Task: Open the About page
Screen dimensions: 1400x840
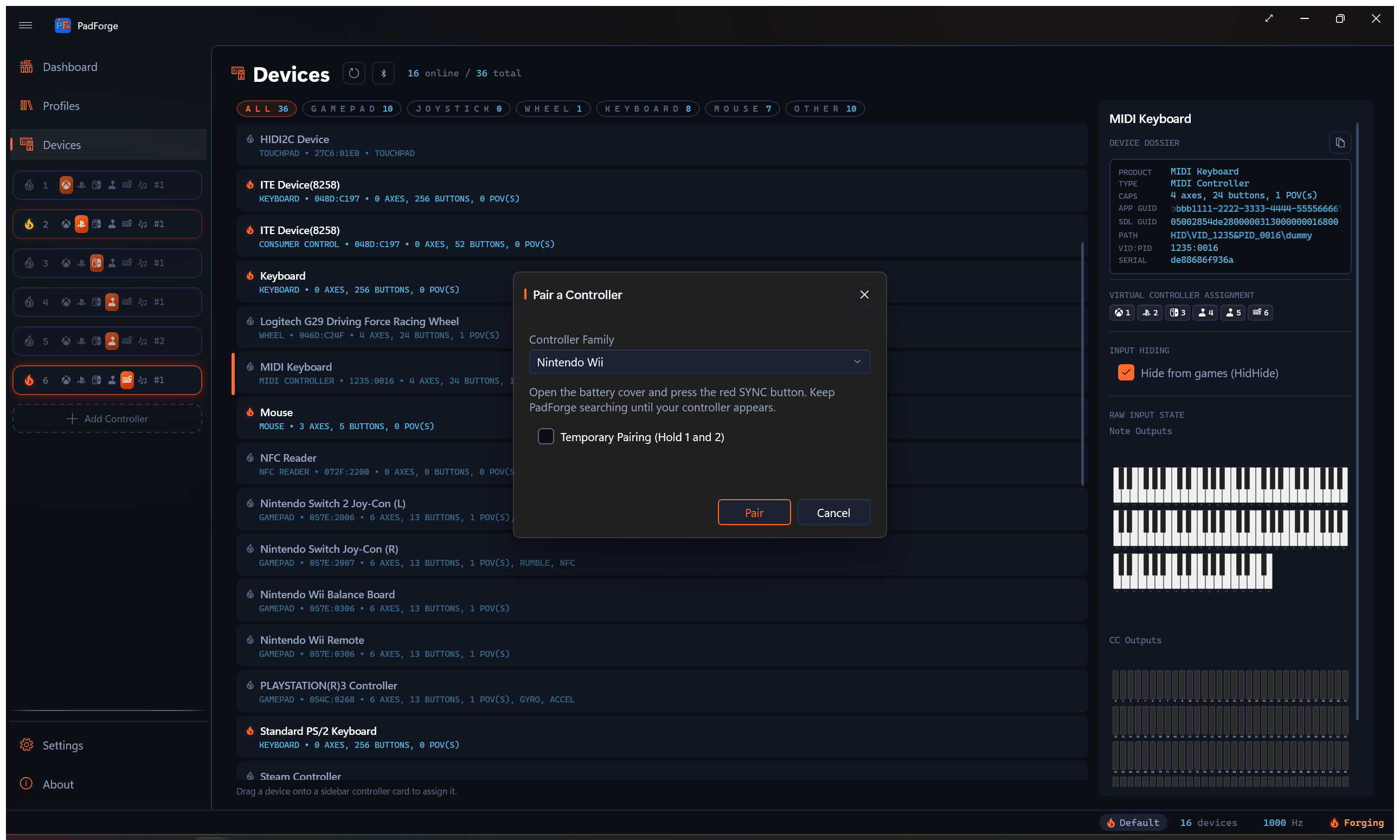Action: click(x=108, y=785)
